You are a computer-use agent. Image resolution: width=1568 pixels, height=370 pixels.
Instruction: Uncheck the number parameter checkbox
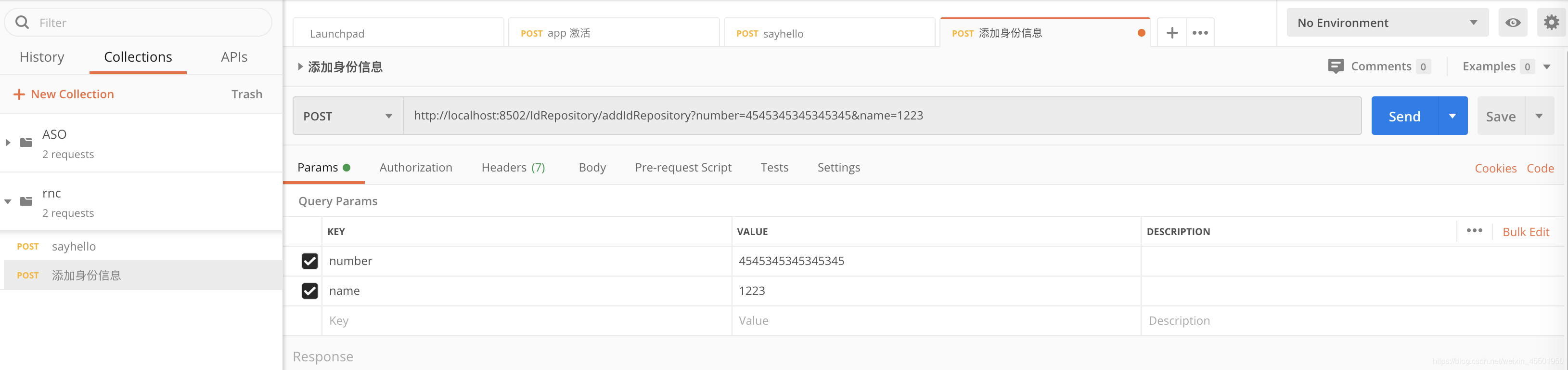[310, 261]
